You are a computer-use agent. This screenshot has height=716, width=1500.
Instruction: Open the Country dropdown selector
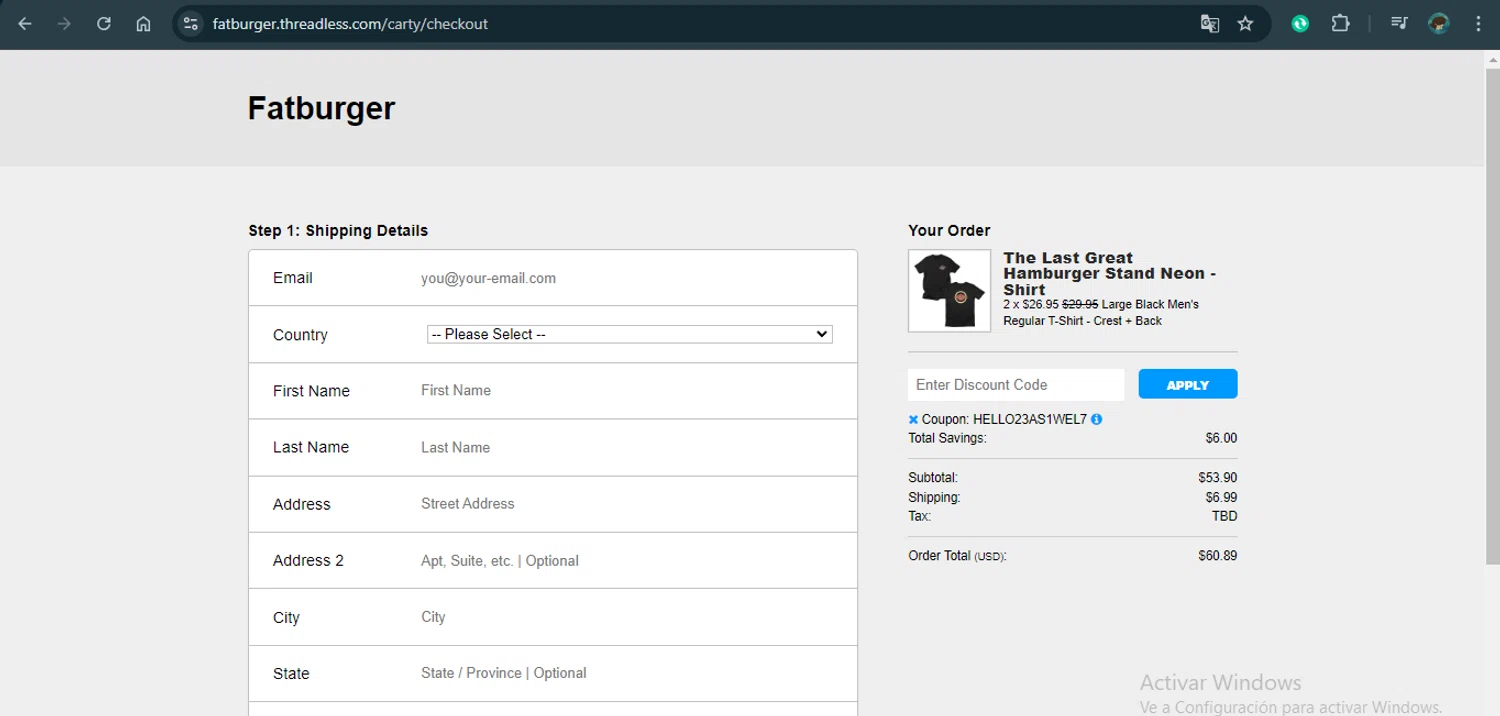click(x=629, y=334)
